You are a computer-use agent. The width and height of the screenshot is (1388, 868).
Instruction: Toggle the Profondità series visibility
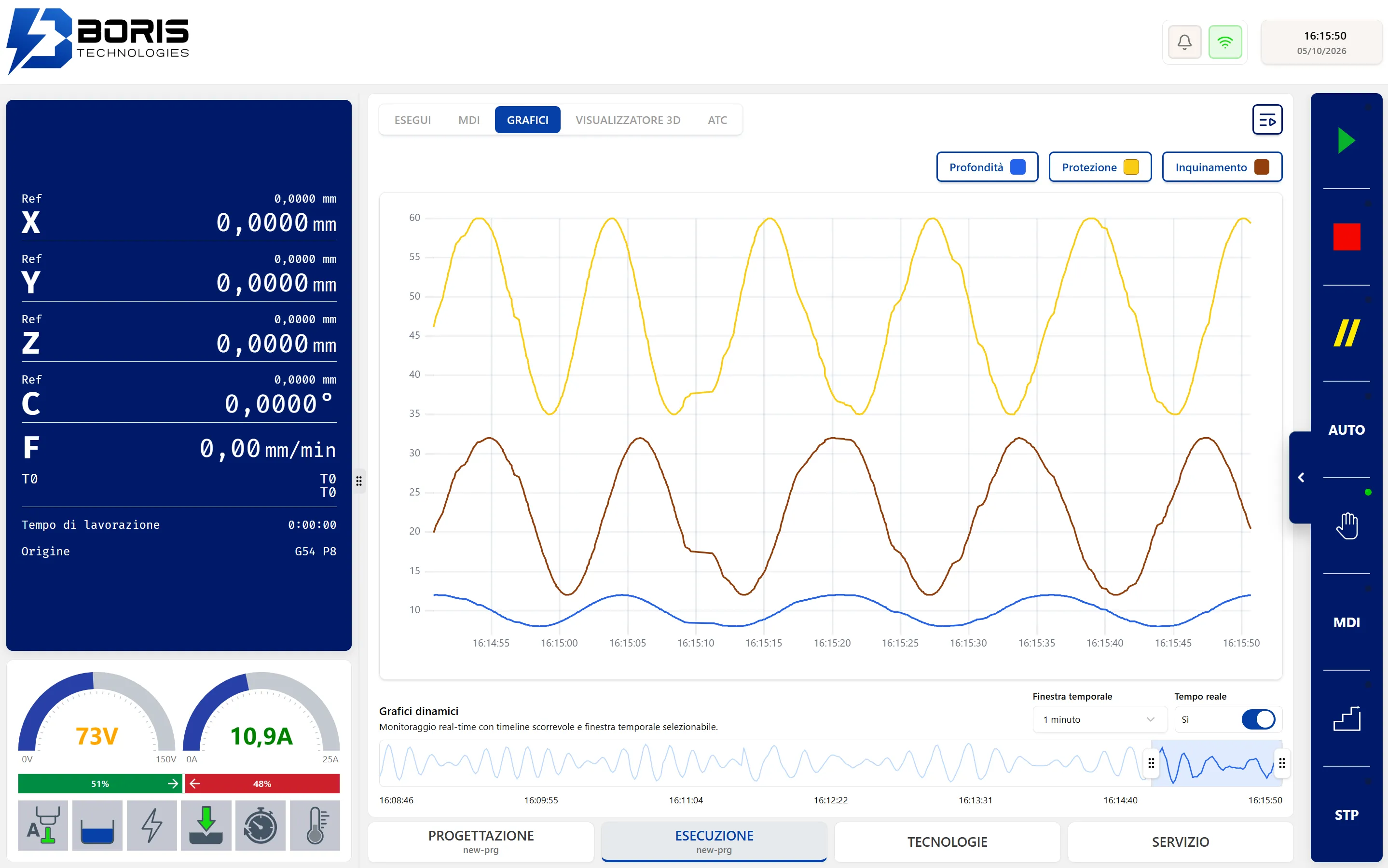click(x=987, y=167)
